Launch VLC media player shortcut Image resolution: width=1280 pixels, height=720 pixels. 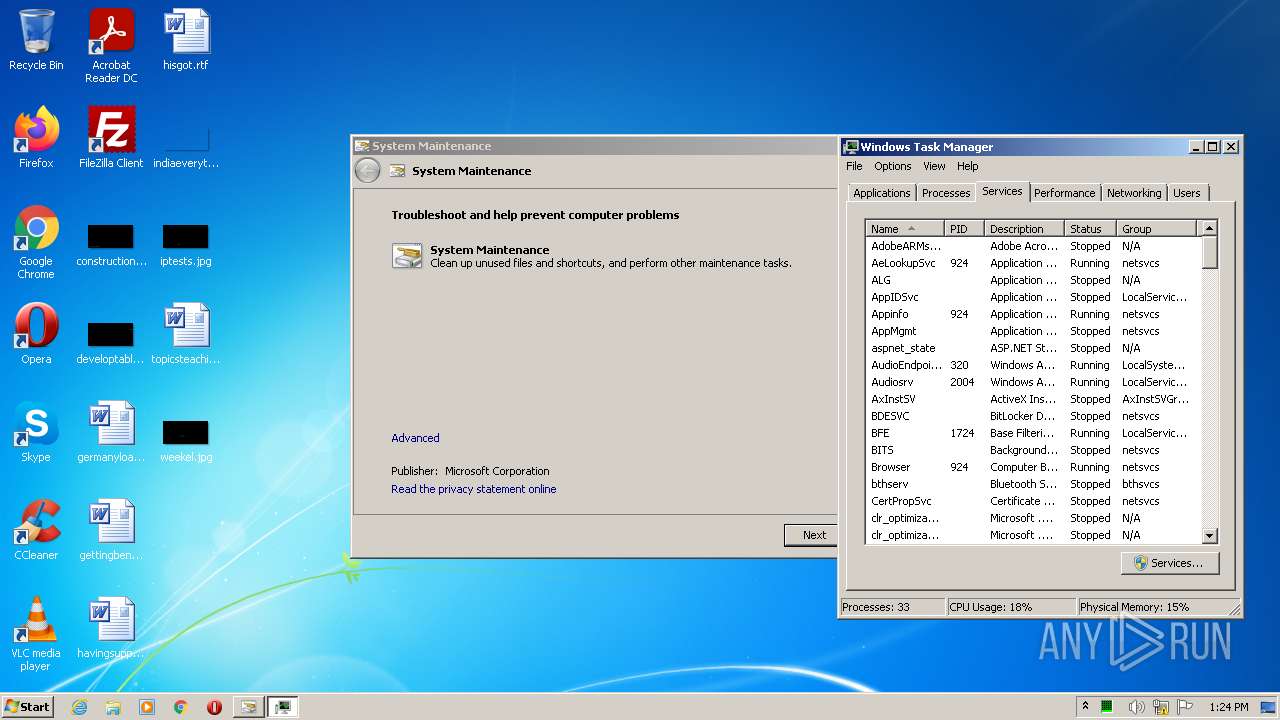[x=36, y=634]
